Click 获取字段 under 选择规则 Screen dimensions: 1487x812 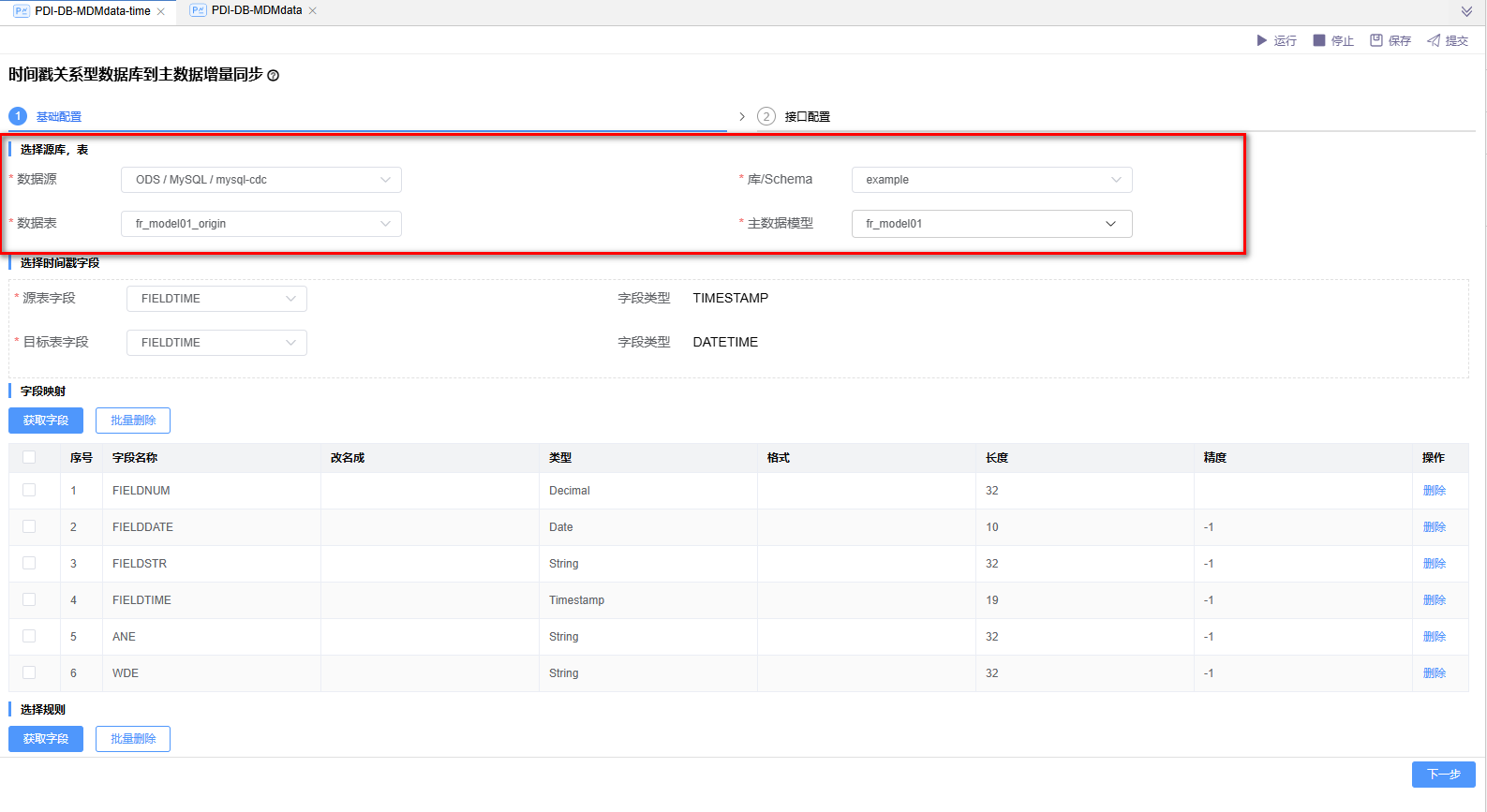[46, 739]
